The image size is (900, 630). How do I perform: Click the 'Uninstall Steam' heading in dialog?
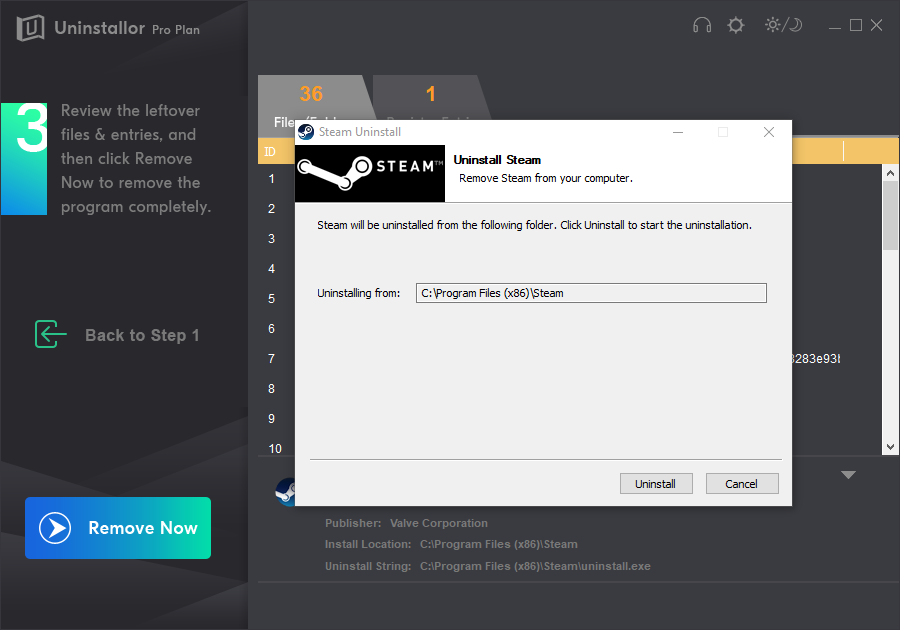point(497,160)
